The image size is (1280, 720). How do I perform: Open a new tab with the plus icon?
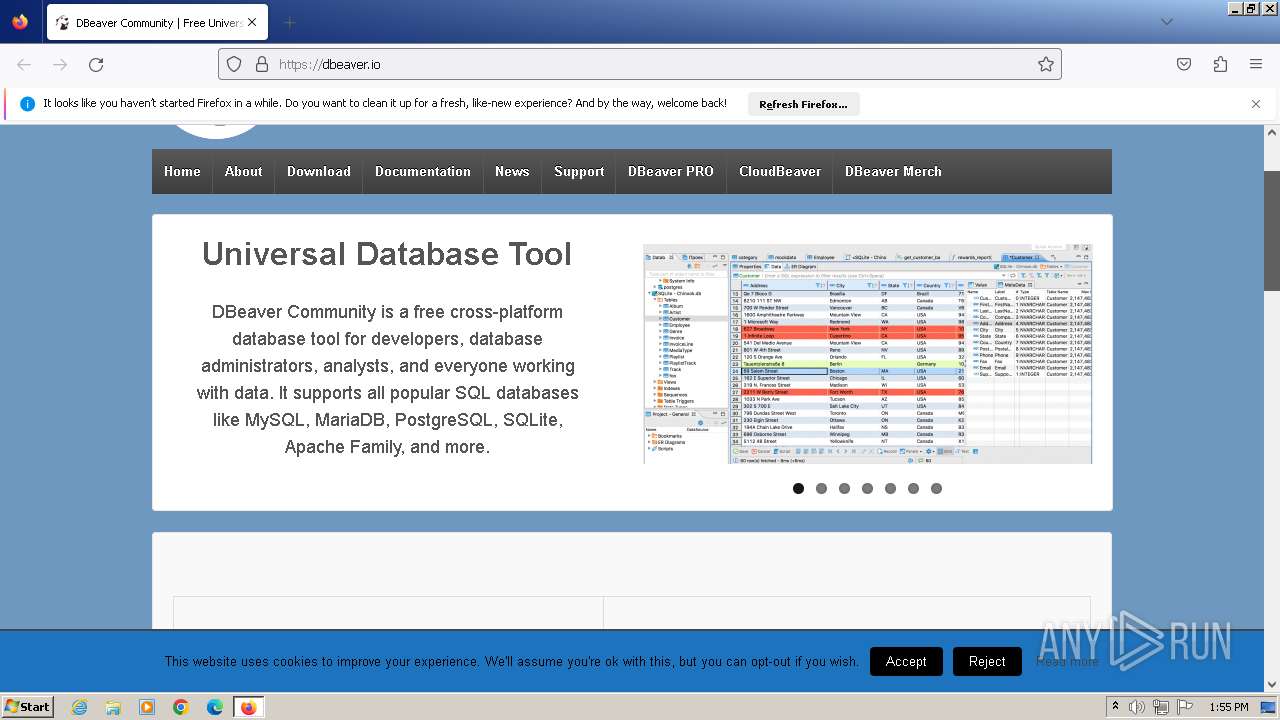tap(289, 22)
